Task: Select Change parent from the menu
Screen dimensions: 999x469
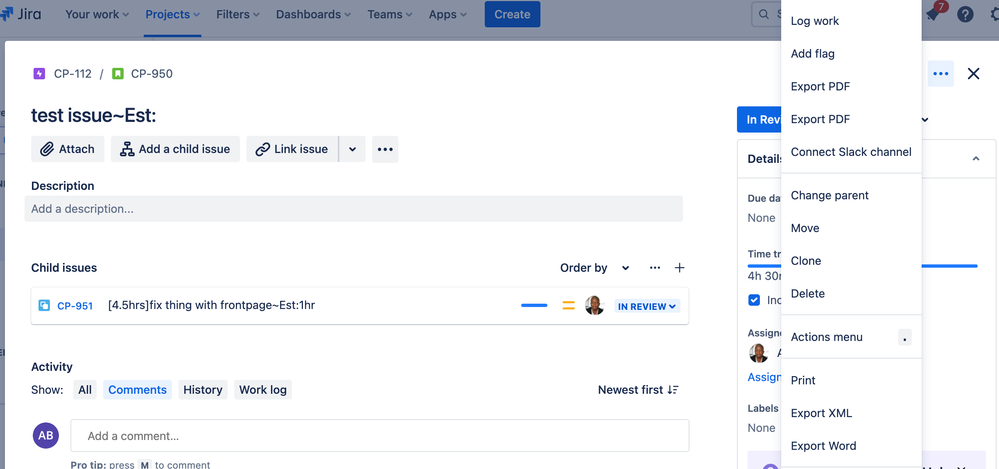Action: (x=851, y=195)
